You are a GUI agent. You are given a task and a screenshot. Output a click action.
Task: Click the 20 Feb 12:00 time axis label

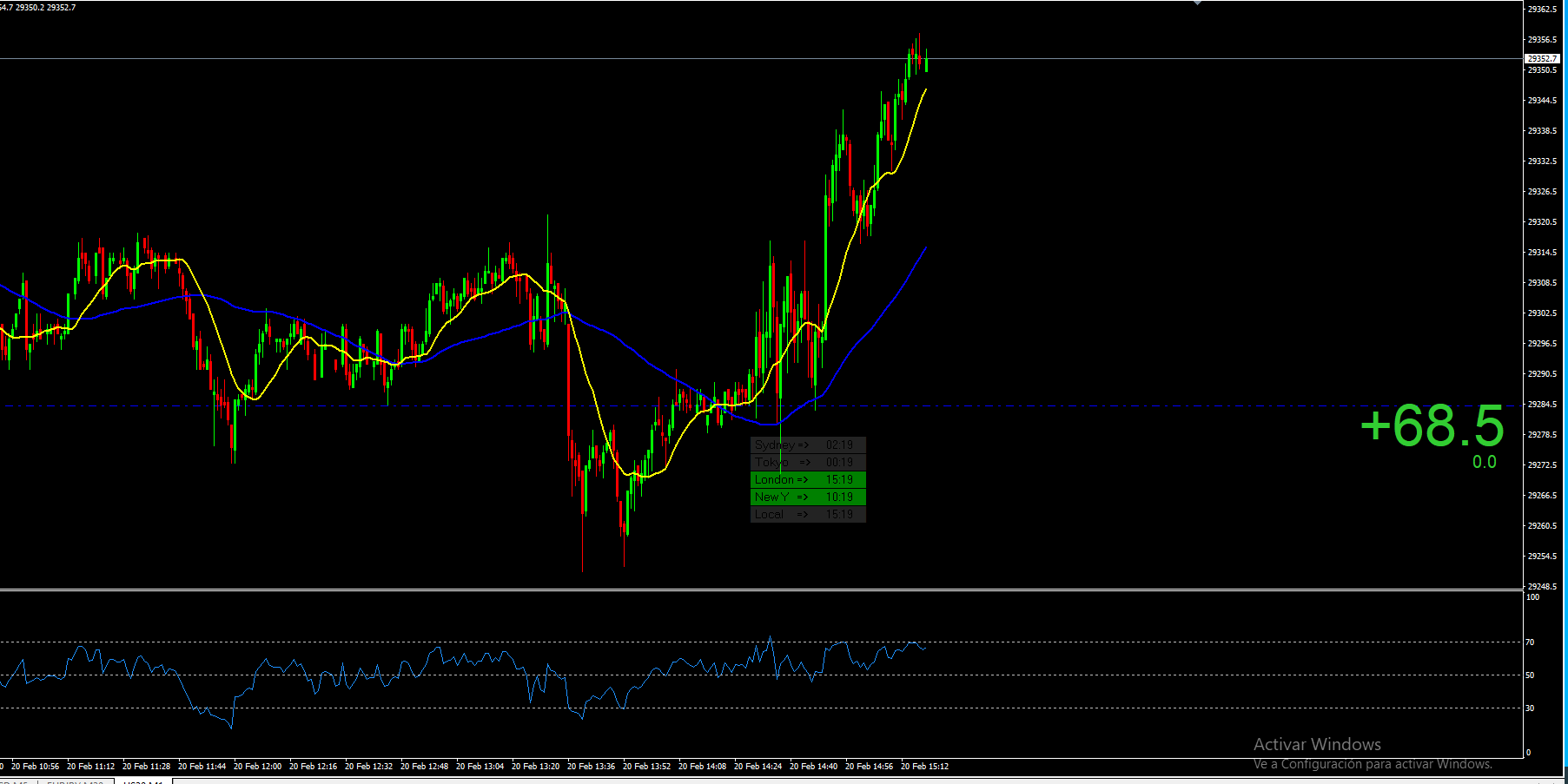click(x=258, y=767)
